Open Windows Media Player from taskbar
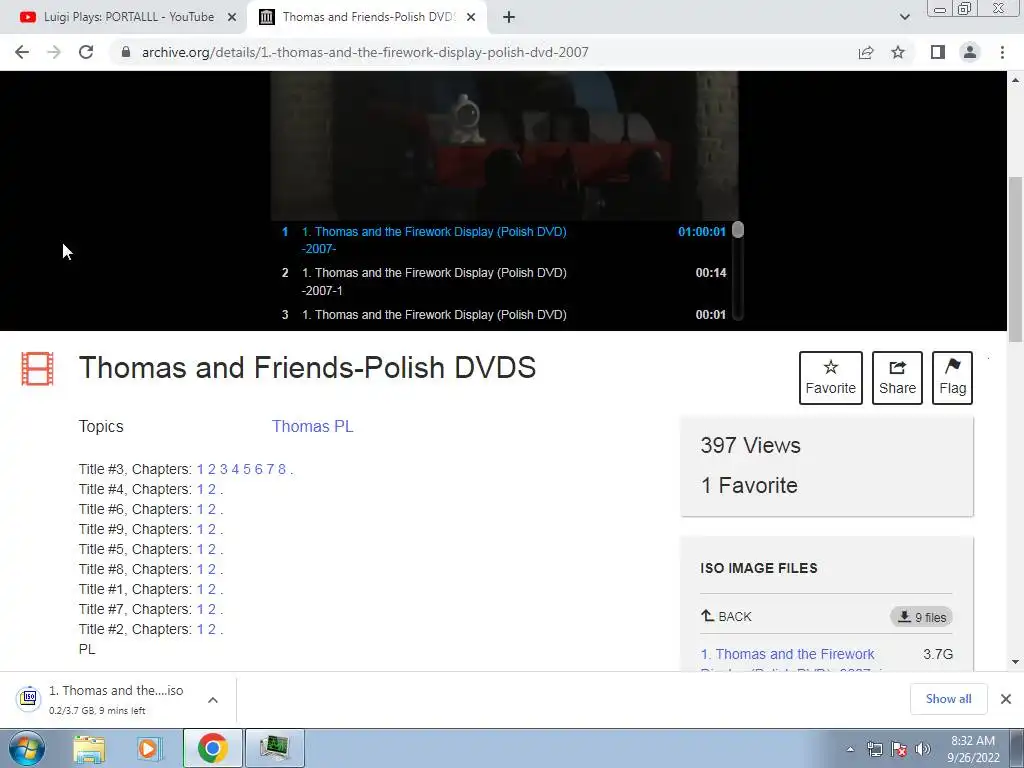Image resolution: width=1024 pixels, height=768 pixels. tap(150, 748)
